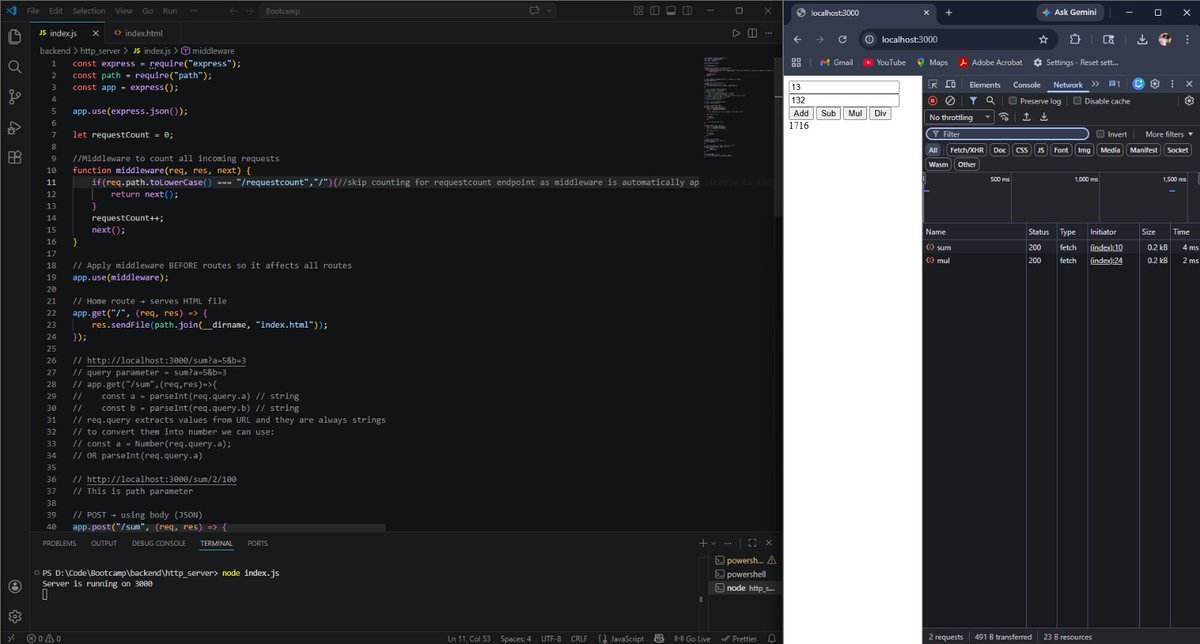The image size is (1200, 644).
Task: Open Network panel settings gear
Action: coord(1189,101)
